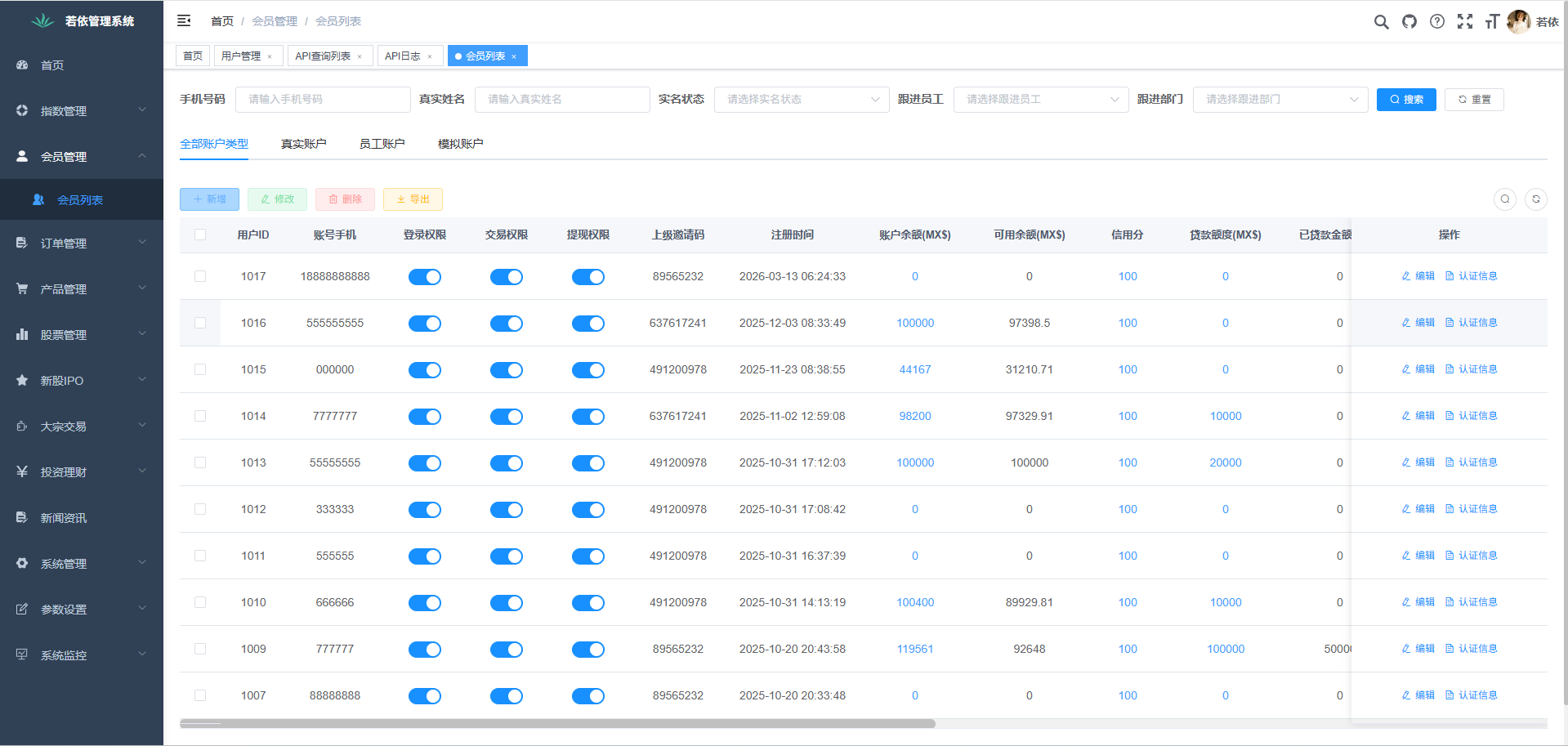Click the blue 搜索 button
Image resolution: width=1568 pixels, height=746 pixels.
1405,100
